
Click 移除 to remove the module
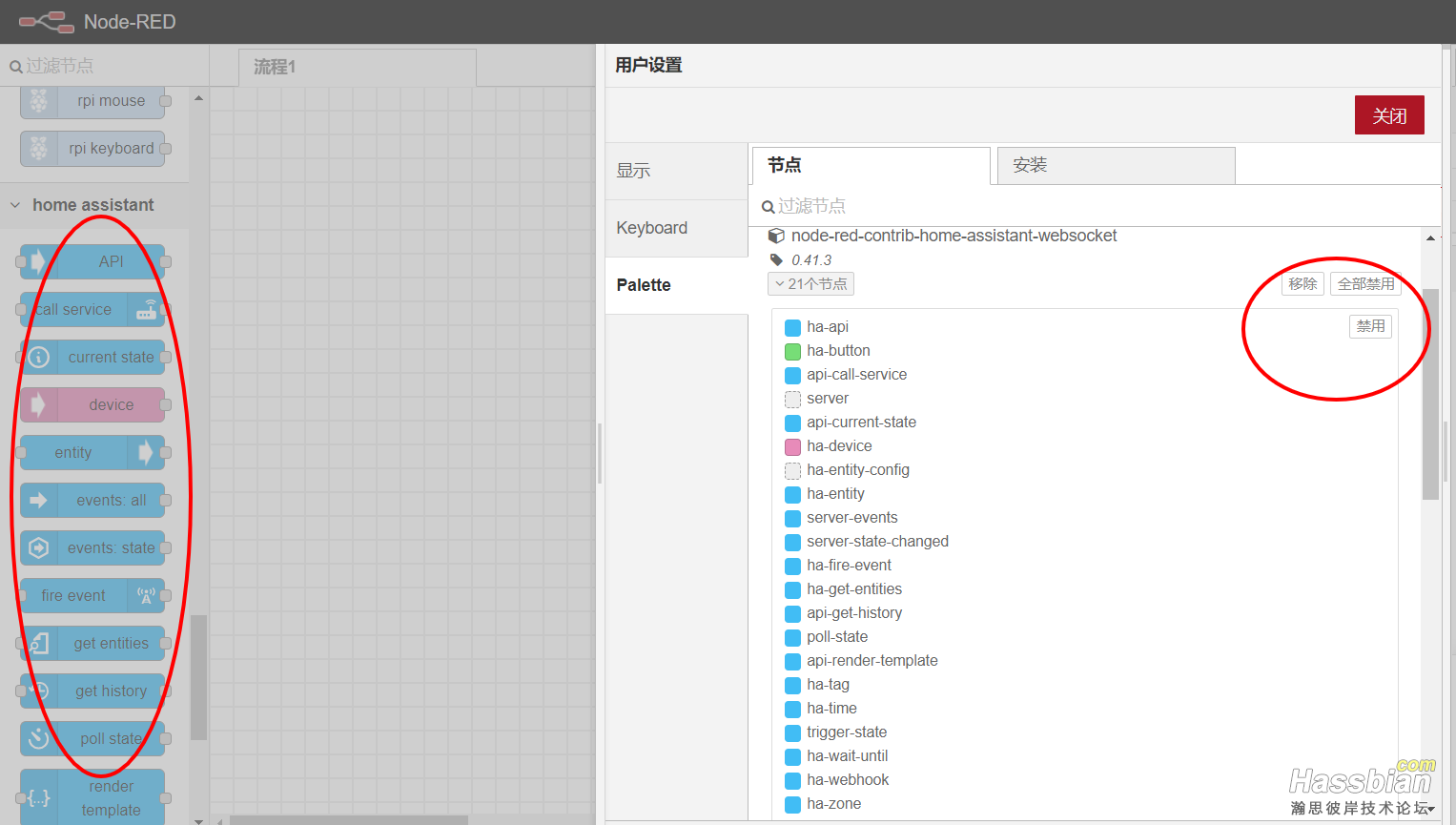click(x=1302, y=284)
